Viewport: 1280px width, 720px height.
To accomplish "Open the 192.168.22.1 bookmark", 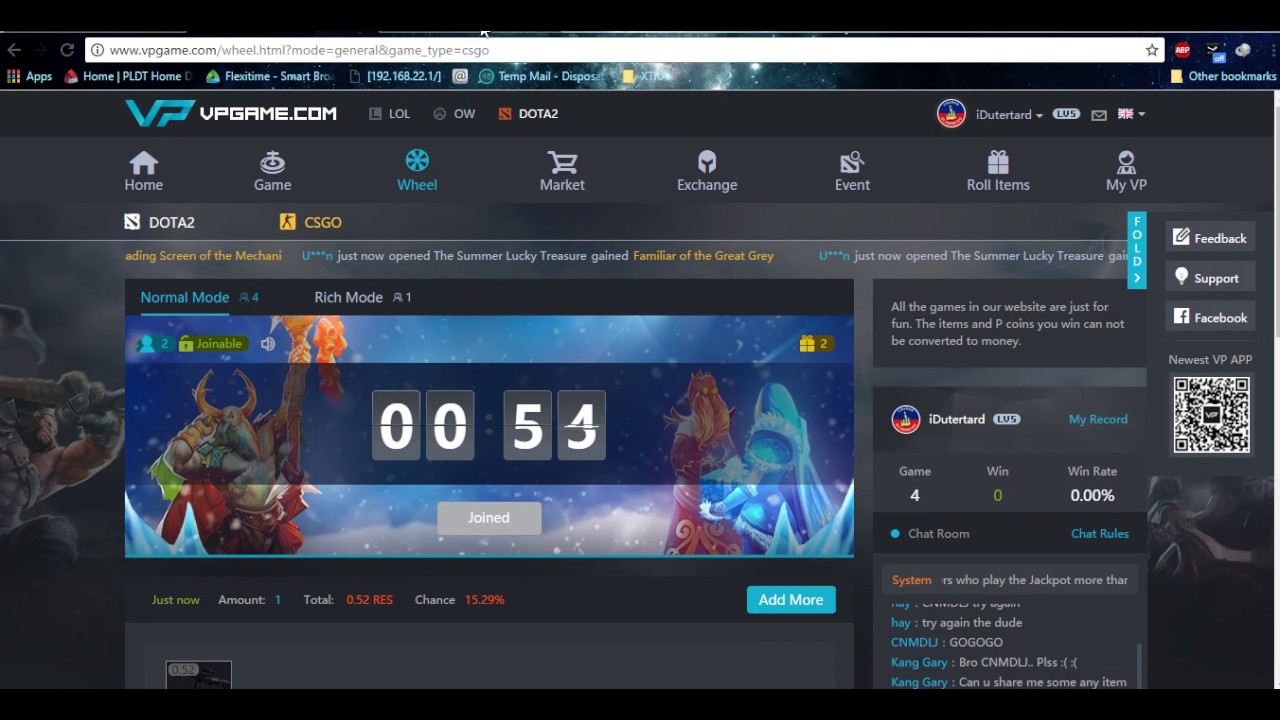I will coord(395,76).
